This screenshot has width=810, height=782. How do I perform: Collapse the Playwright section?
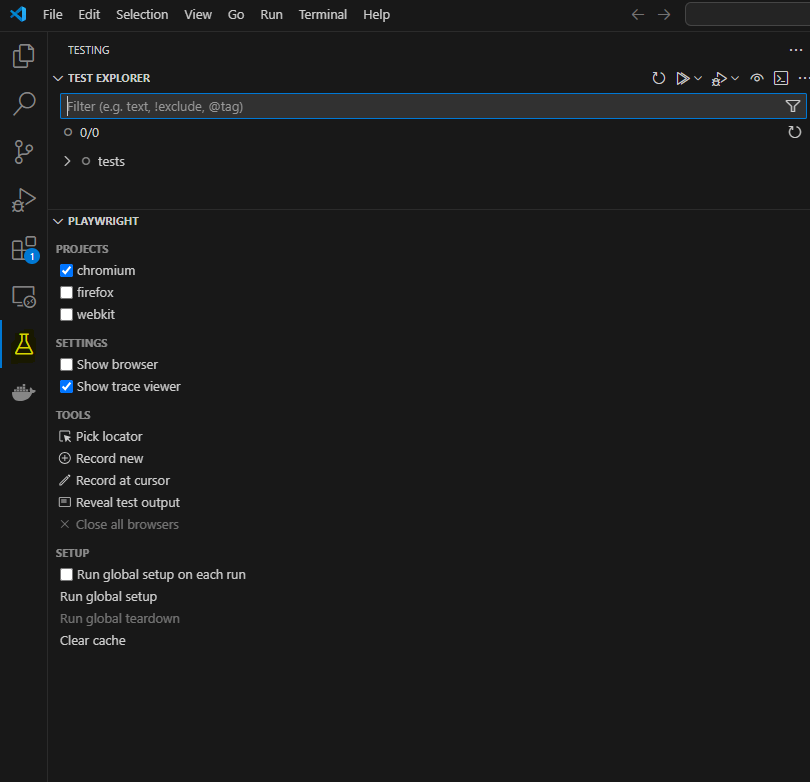(58, 221)
